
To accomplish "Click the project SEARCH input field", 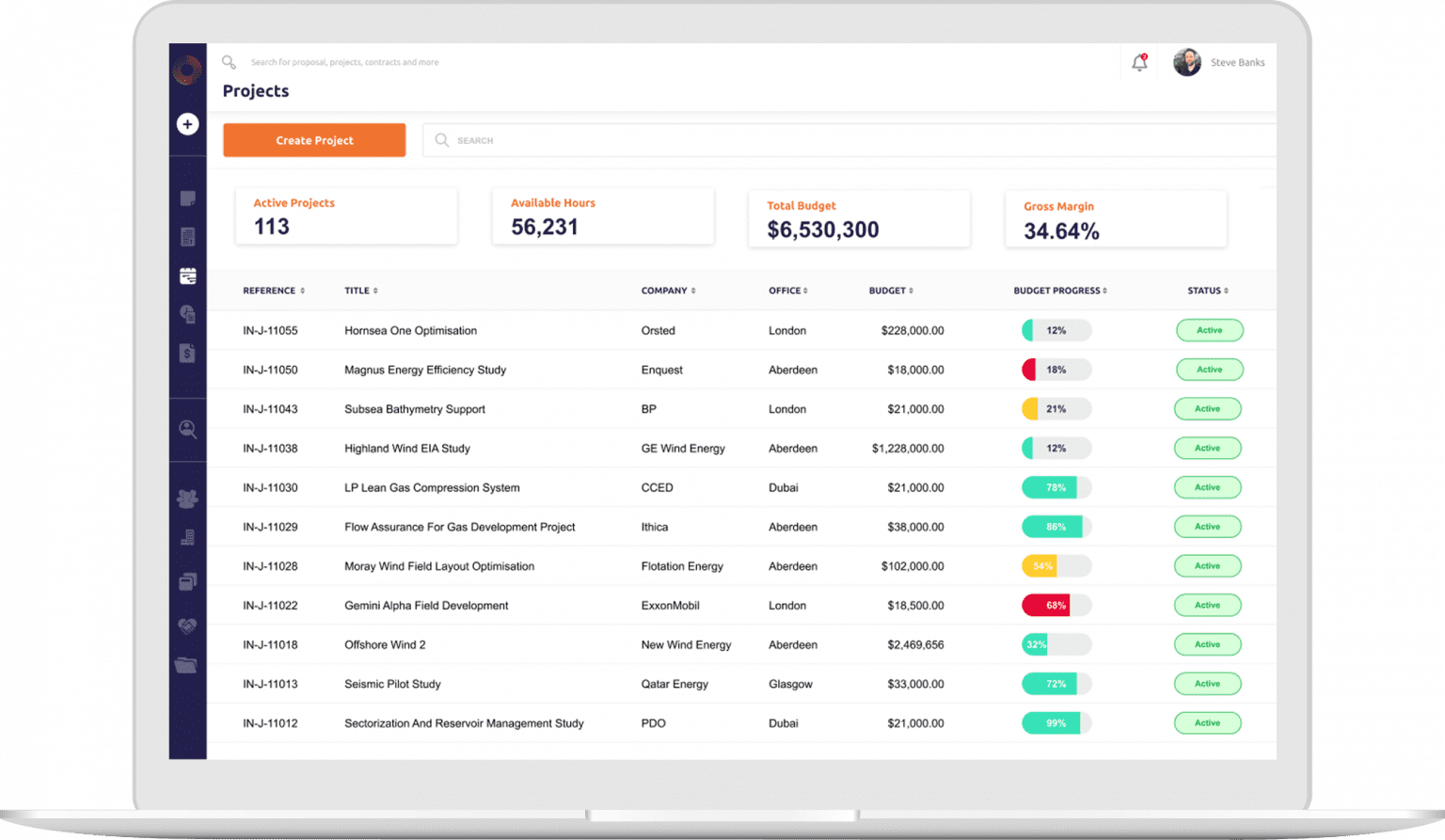I will click(x=847, y=140).
